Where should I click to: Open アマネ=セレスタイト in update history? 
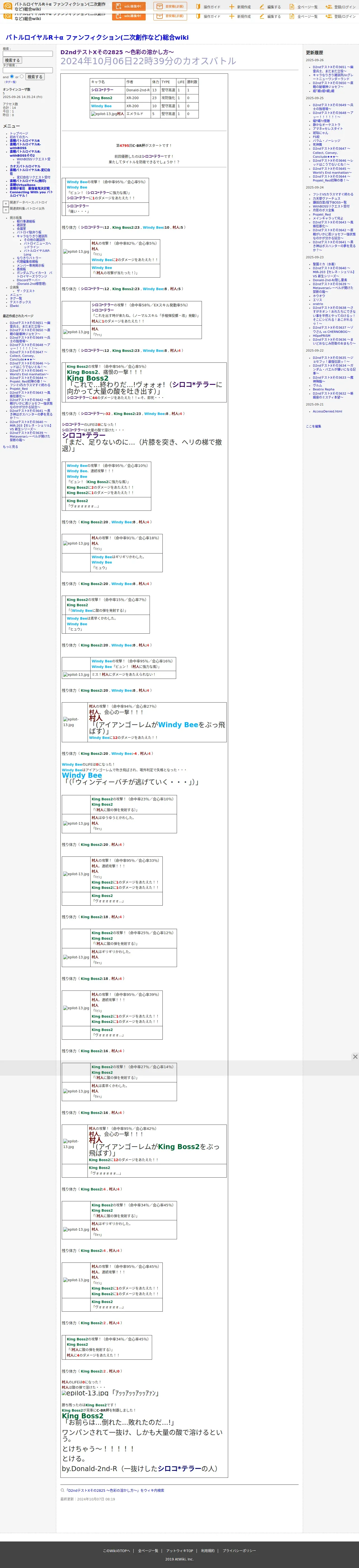click(328, 128)
